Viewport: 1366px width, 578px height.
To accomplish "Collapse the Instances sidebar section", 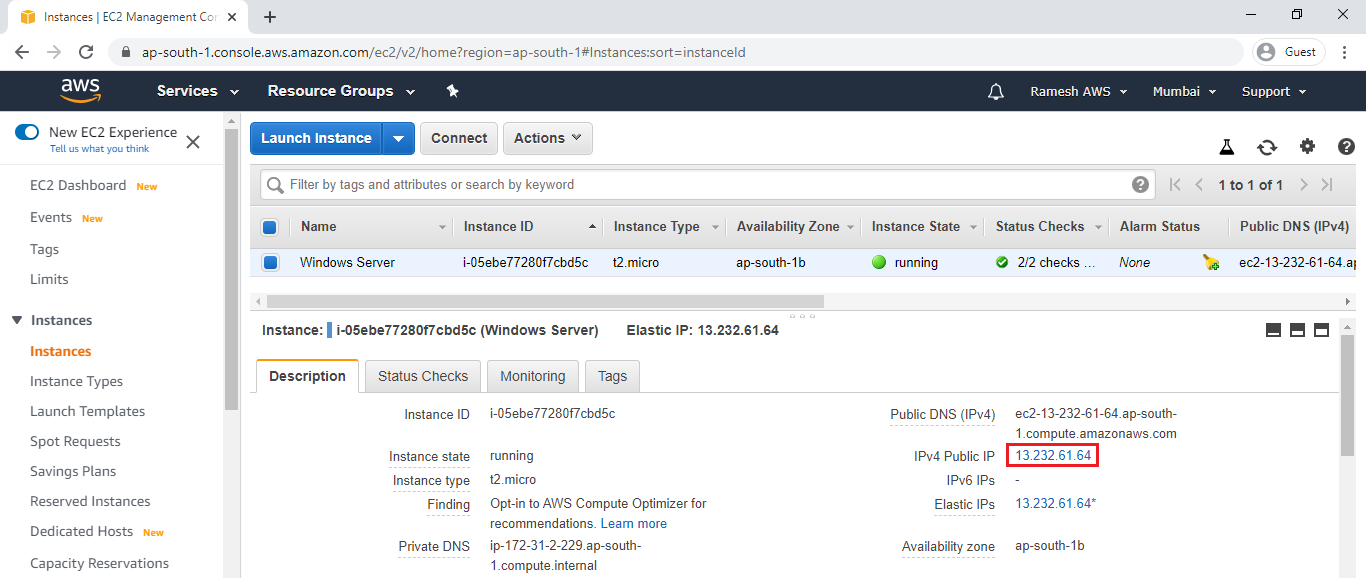I will 17,321.
